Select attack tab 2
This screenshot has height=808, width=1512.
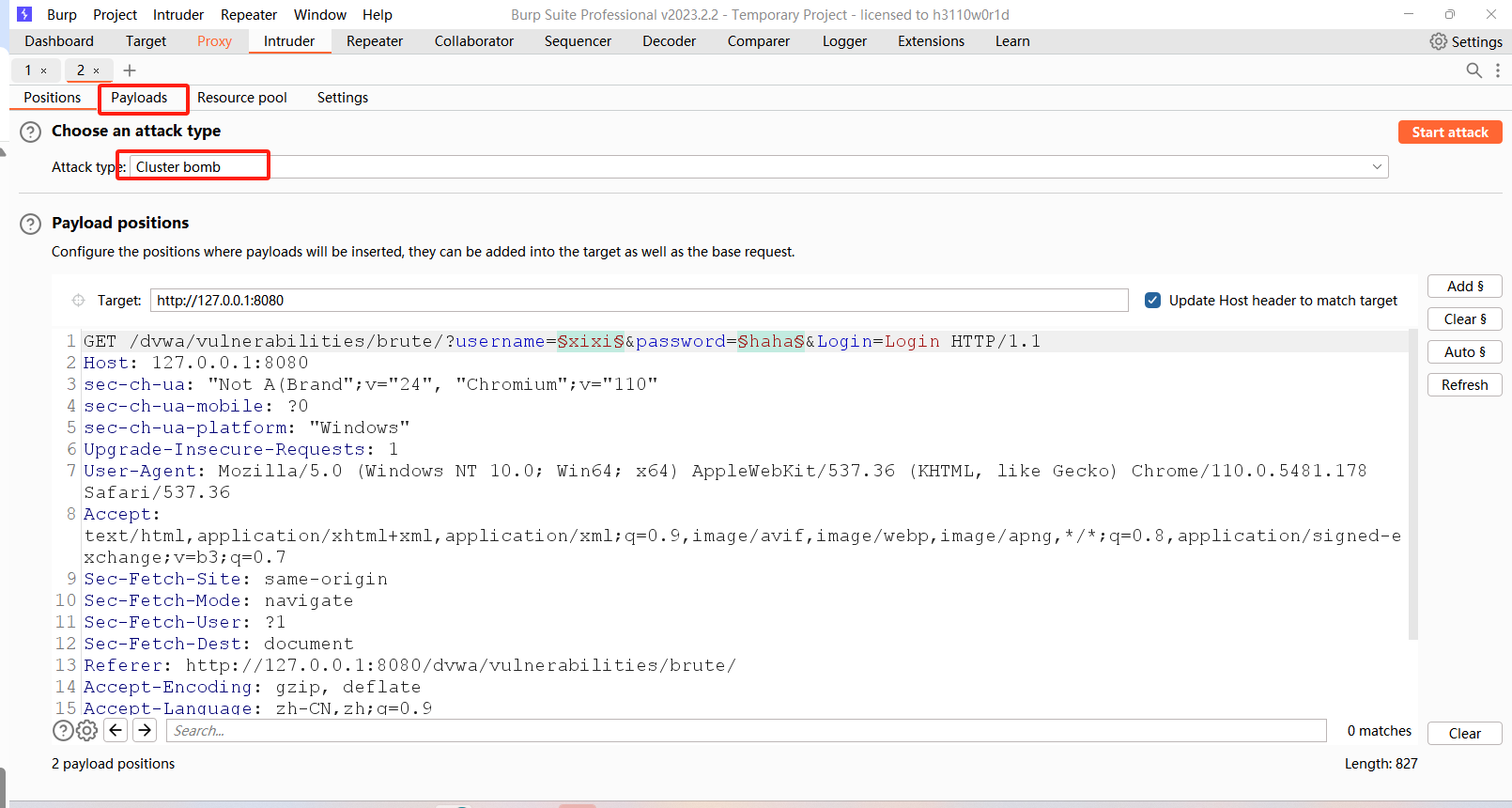pos(81,70)
